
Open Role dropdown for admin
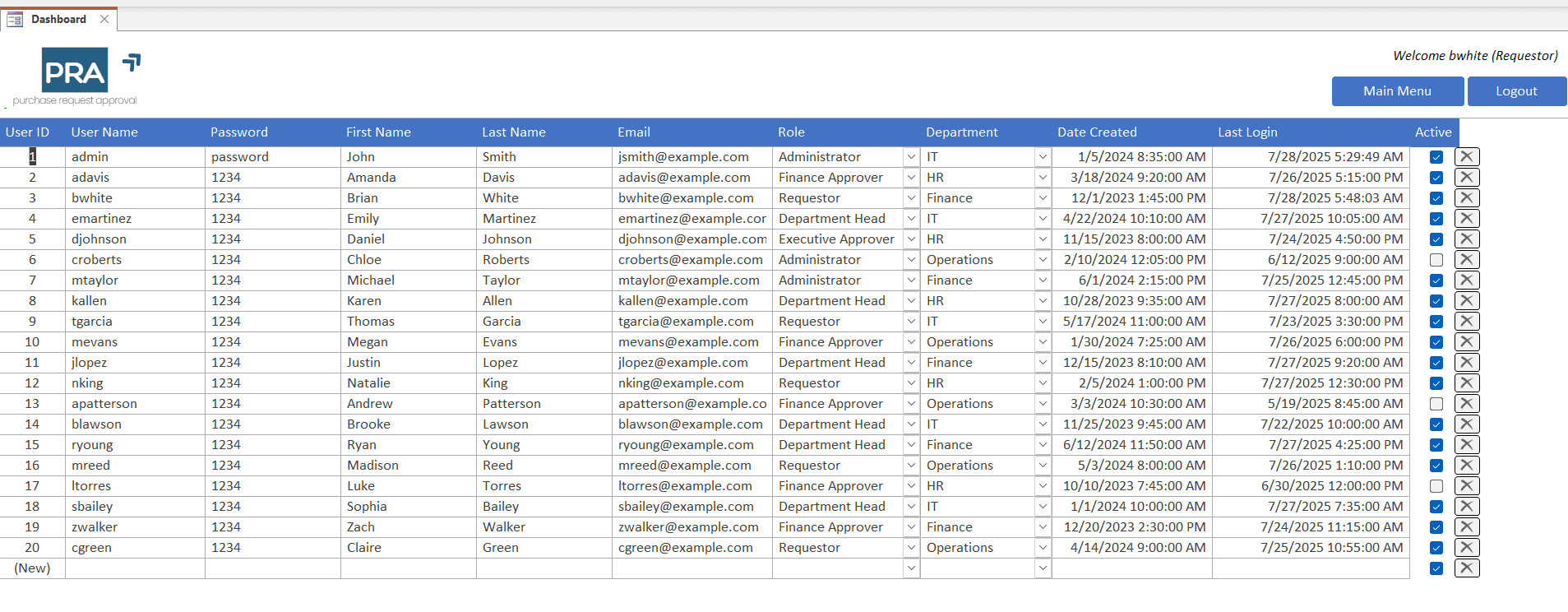pos(911,156)
